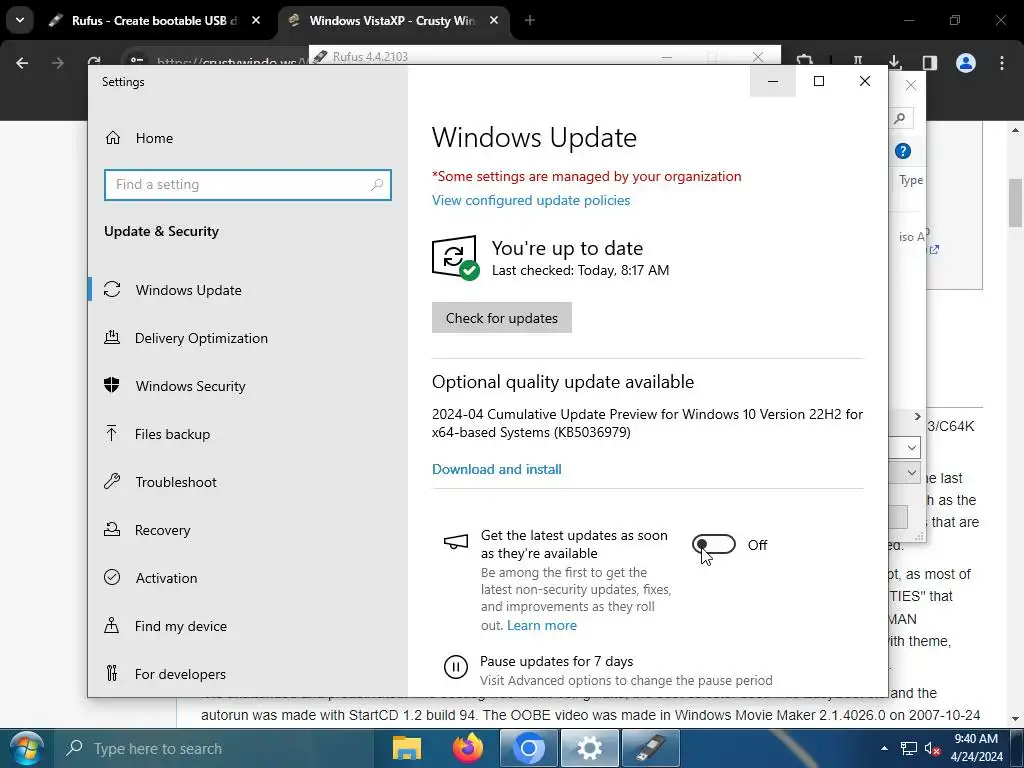Open a new browser tab
This screenshot has width=1024, height=768.
coord(530,21)
